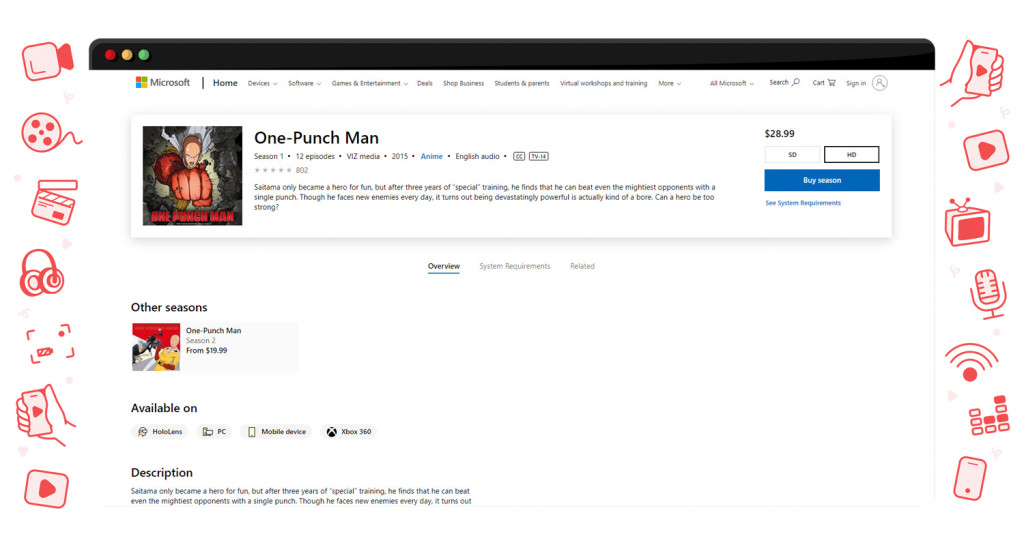Expand the Software menu
Image resolution: width=1024 pixels, height=545 pixels.
tap(304, 83)
